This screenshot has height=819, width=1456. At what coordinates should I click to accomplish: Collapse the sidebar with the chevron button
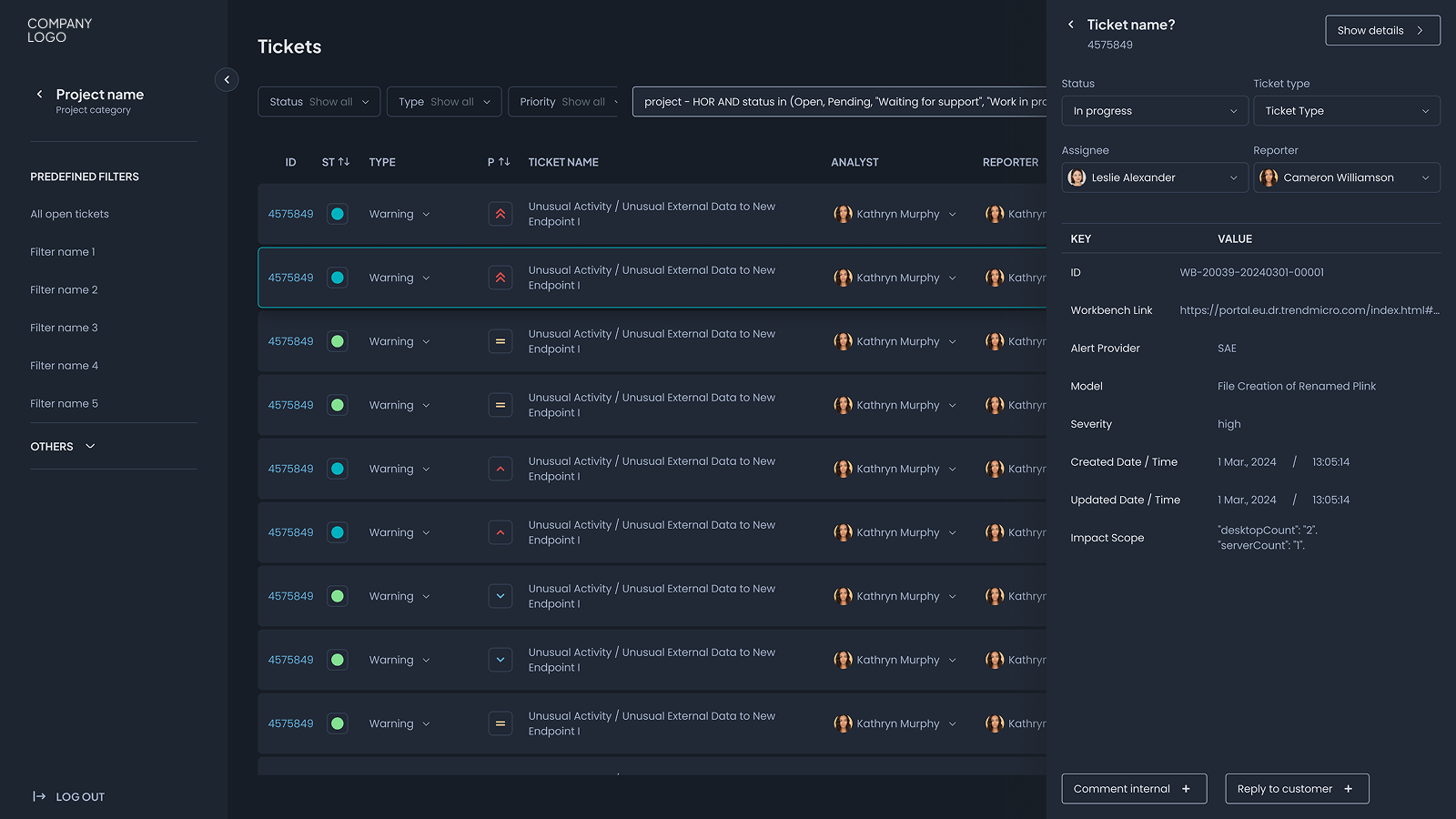tap(227, 80)
